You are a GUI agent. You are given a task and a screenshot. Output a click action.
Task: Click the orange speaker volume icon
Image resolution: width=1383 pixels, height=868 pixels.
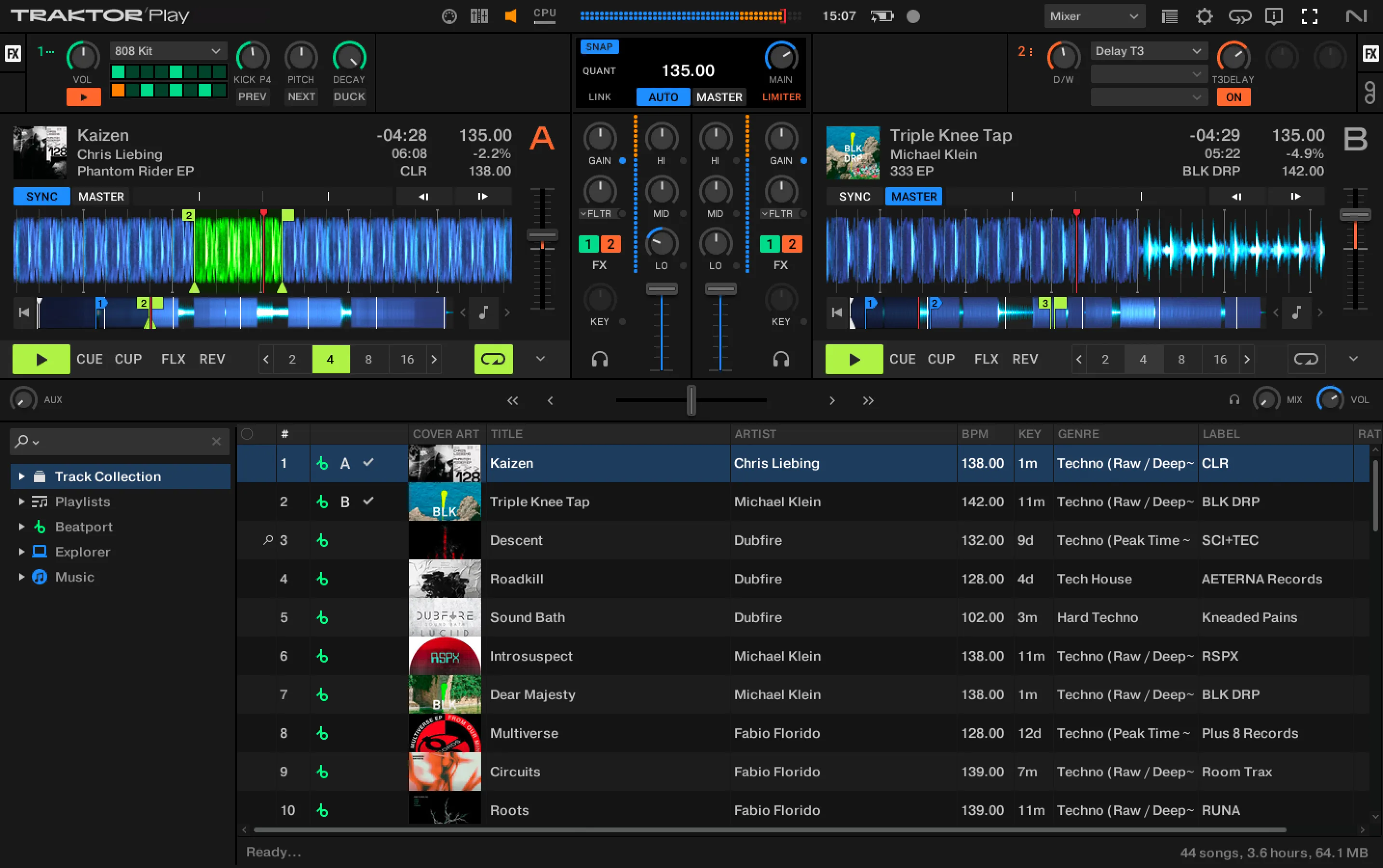(x=510, y=15)
